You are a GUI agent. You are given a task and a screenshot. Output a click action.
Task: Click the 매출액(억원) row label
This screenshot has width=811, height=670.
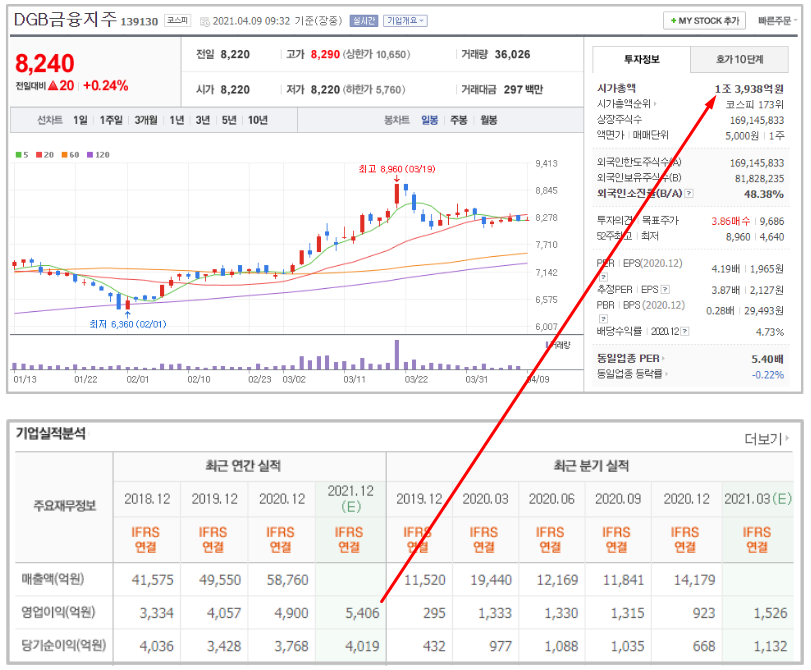tap(53, 579)
